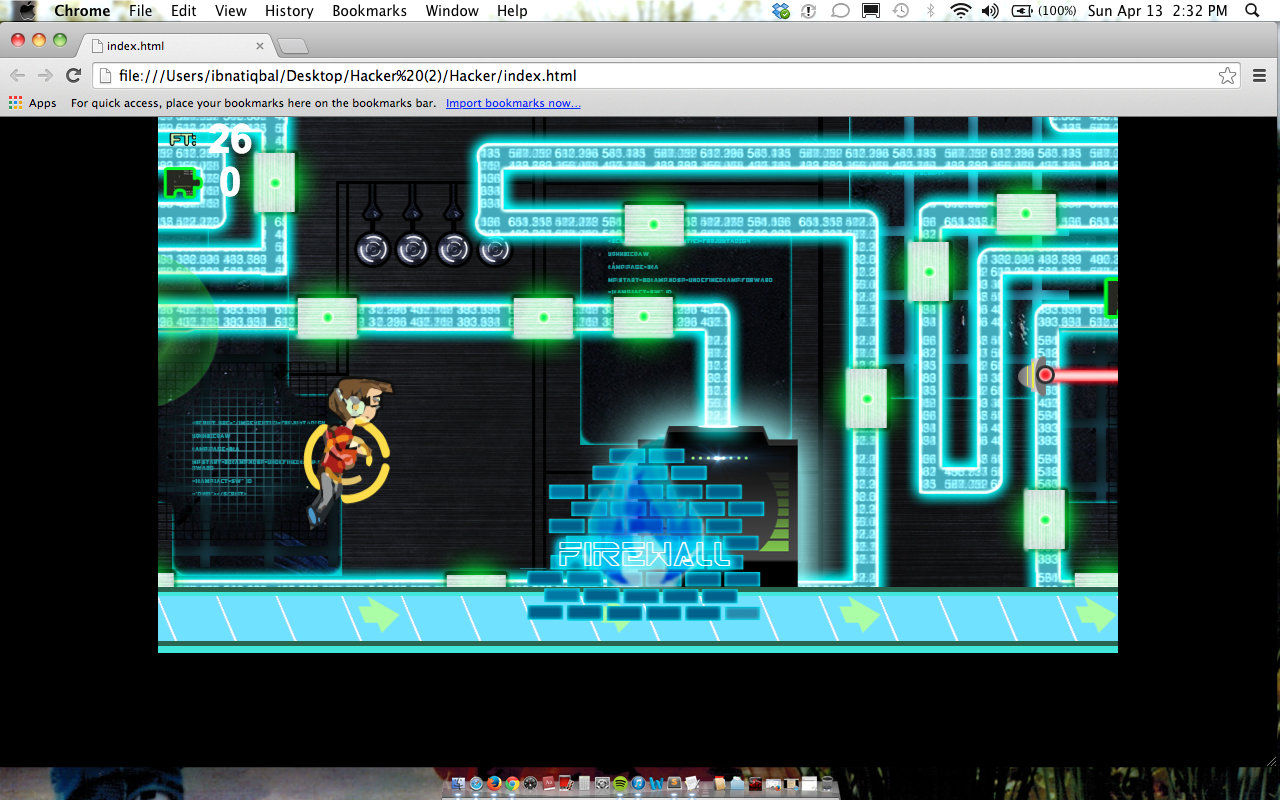The image size is (1280, 800).
Task: Open the Trash in the dock
Action: [827, 783]
